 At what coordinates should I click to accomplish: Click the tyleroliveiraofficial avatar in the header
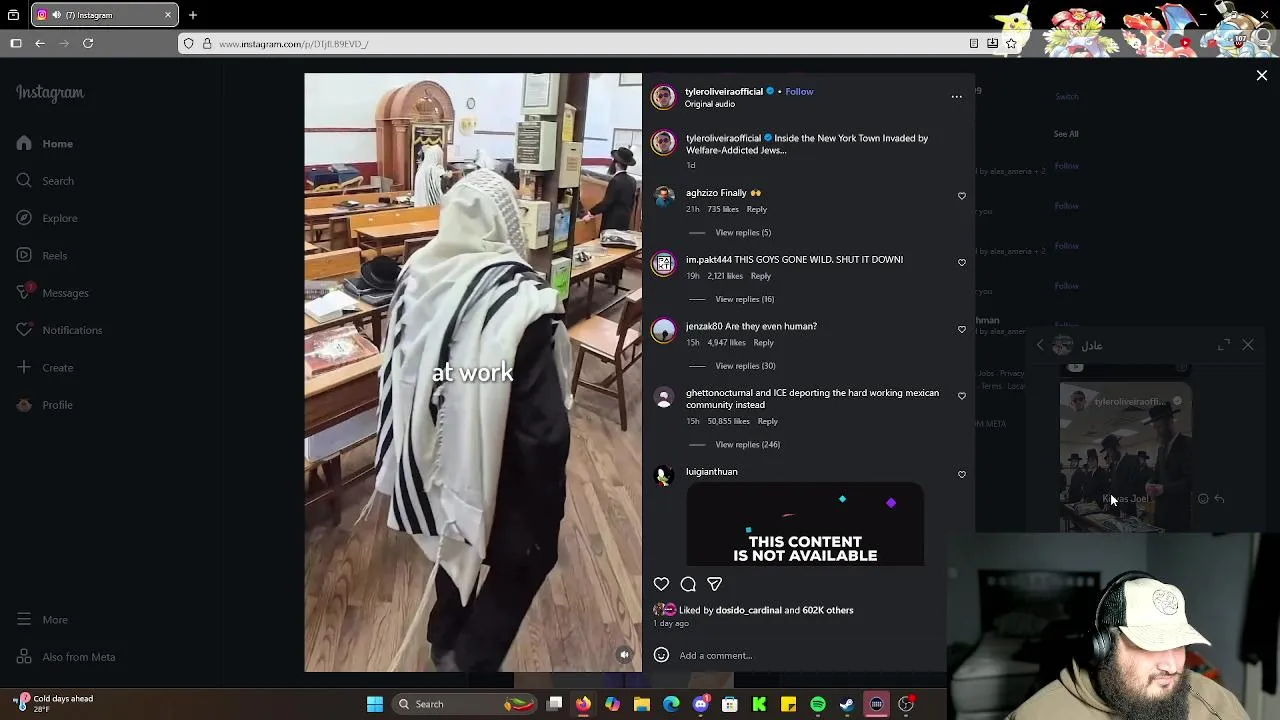663,97
